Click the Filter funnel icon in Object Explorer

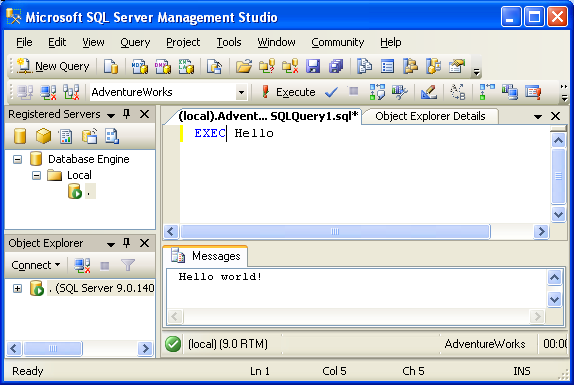128,265
